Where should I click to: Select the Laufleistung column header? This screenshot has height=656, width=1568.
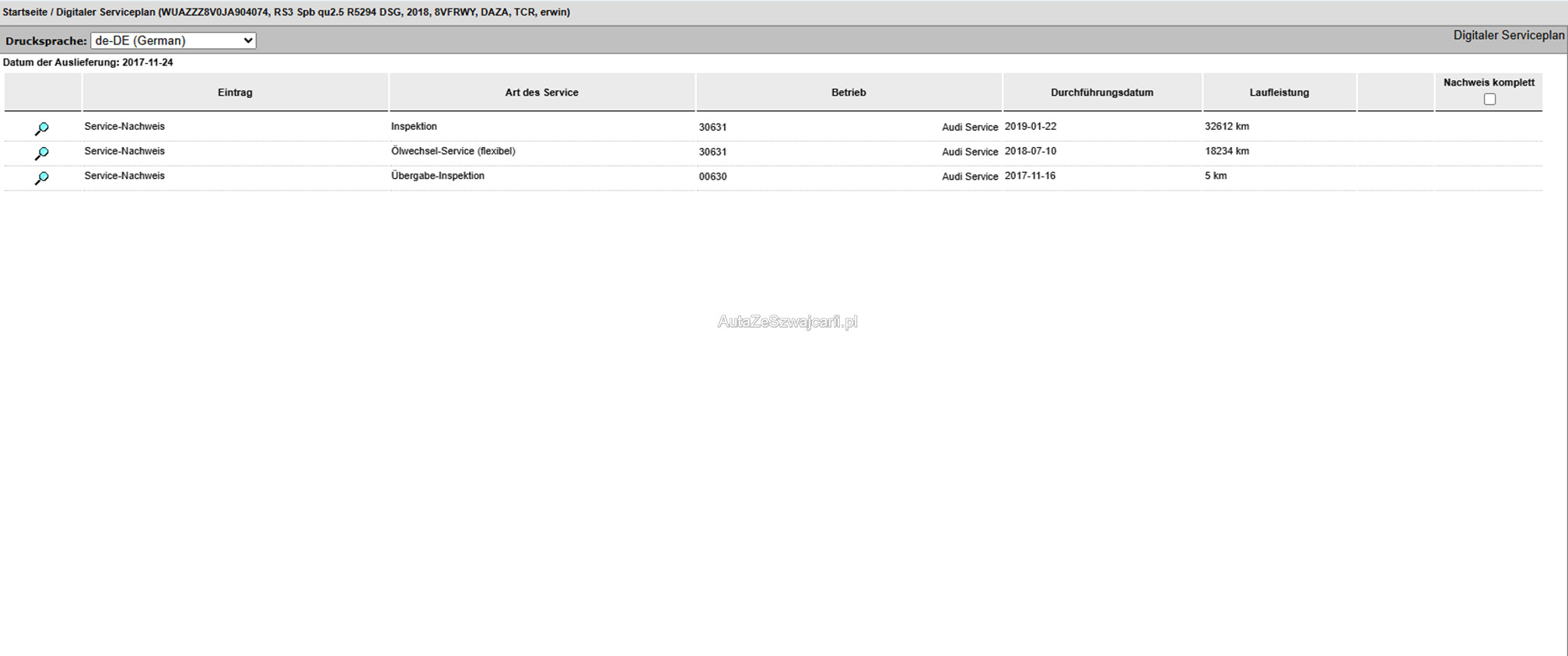[1279, 93]
